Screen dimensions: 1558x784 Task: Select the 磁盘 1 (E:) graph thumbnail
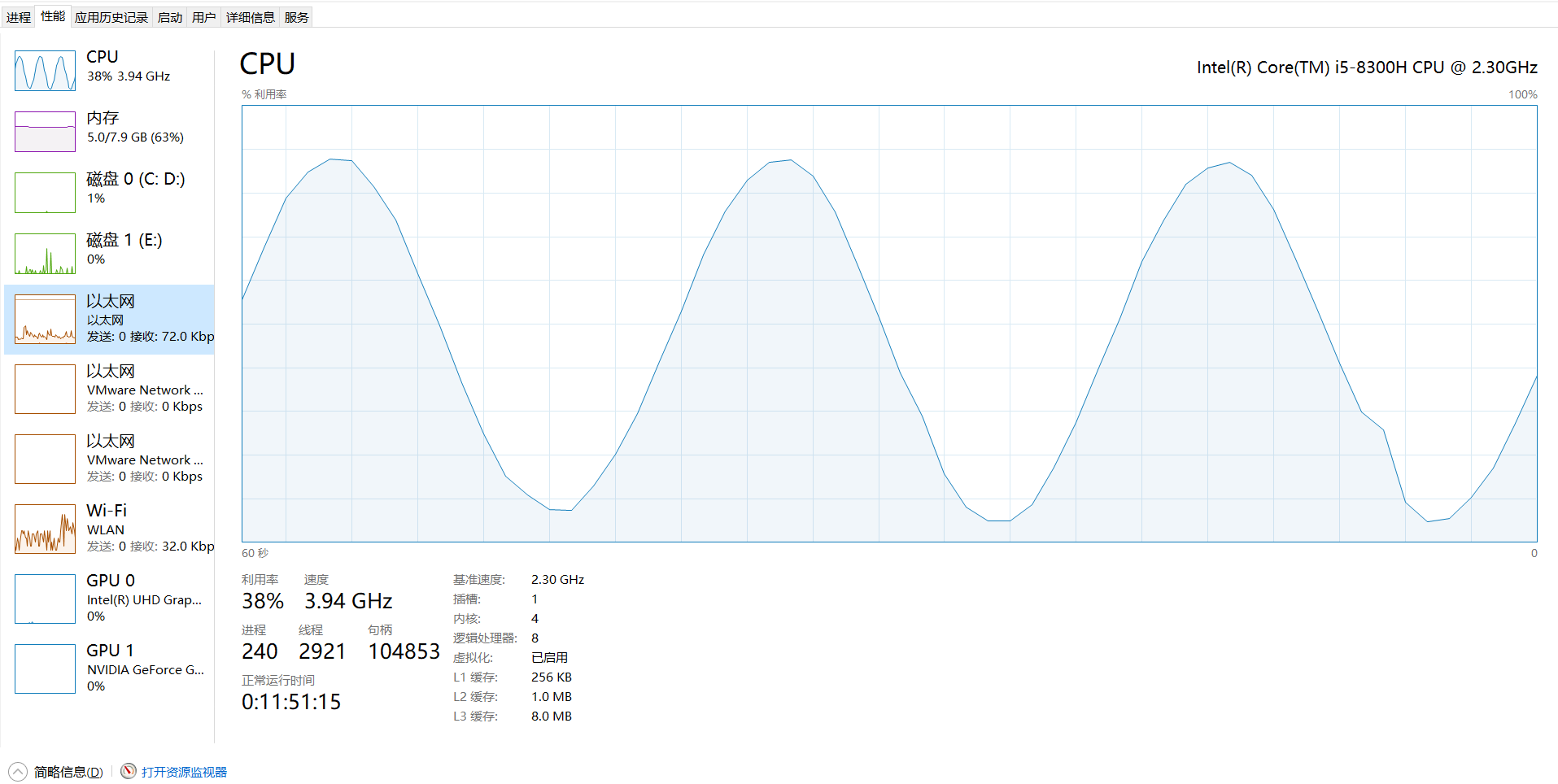point(45,254)
